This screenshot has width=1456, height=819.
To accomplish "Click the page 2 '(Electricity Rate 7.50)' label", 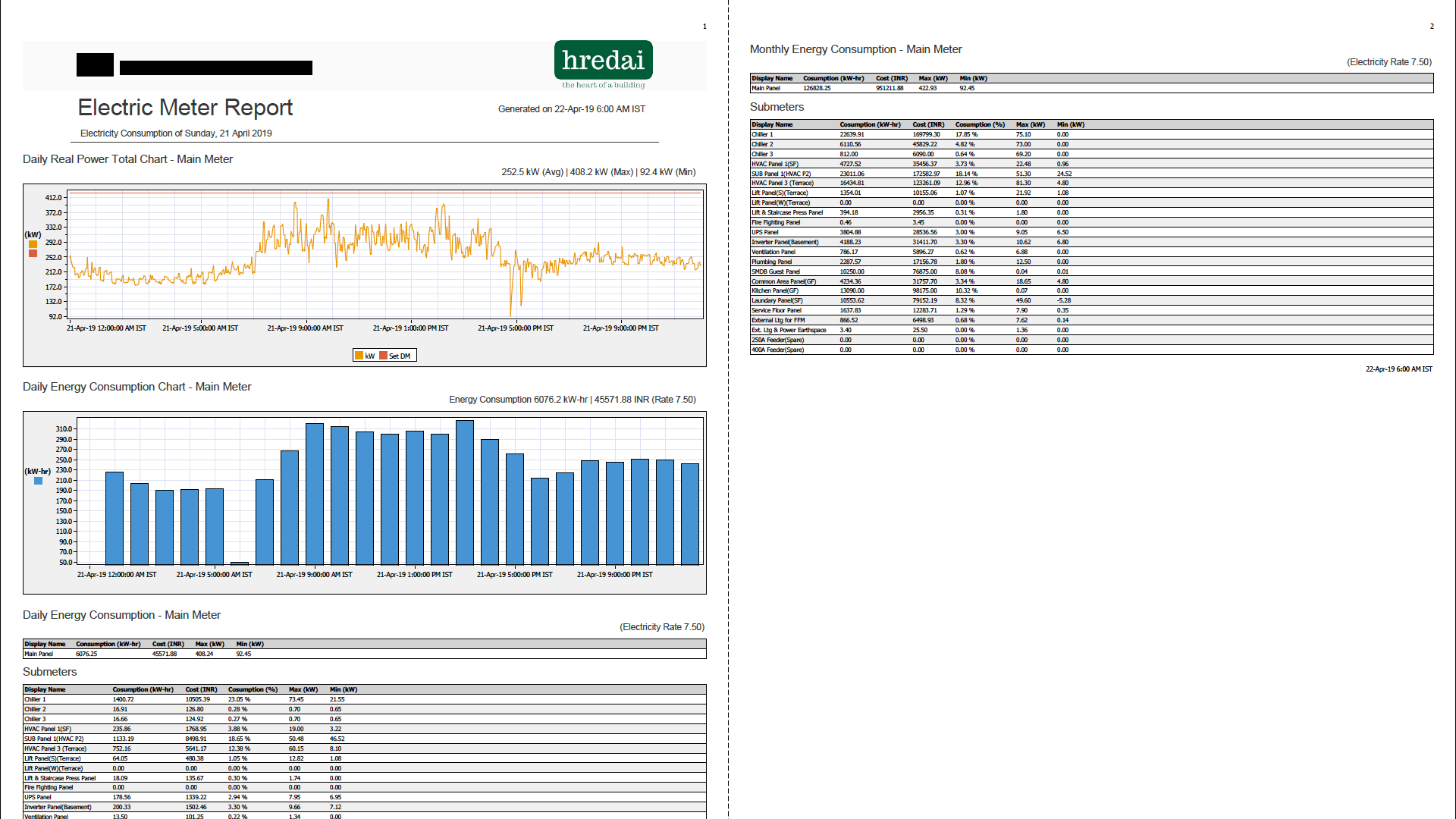I will [1389, 62].
